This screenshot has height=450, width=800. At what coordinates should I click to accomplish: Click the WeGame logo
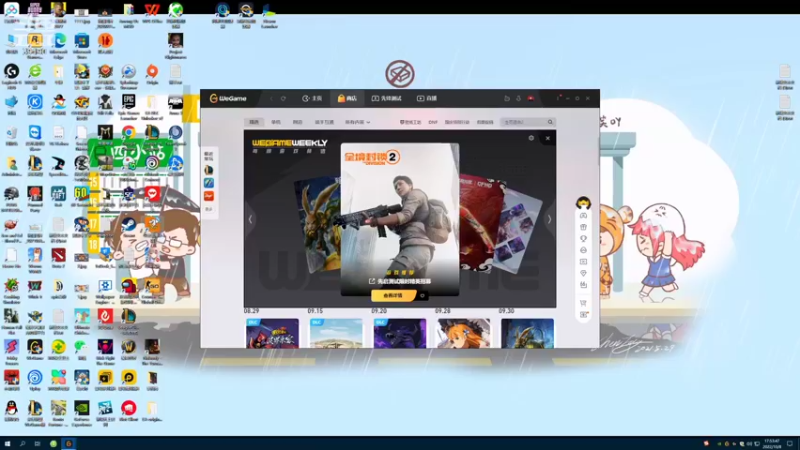tap(228, 98)
